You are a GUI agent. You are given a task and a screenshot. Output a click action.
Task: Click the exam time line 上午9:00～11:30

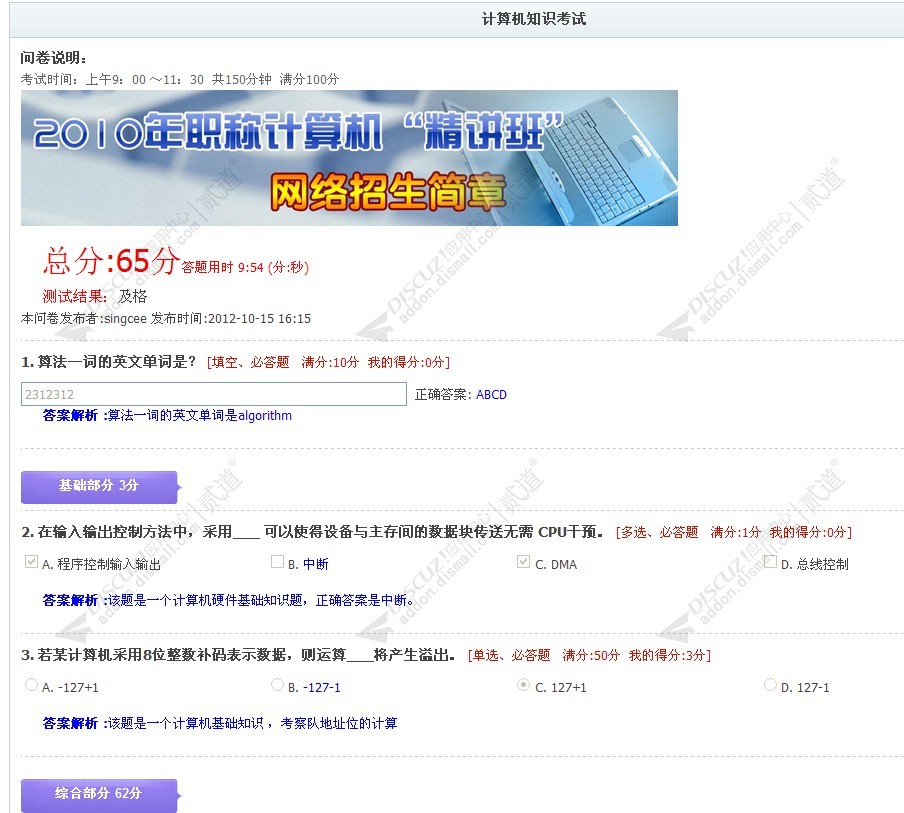click(180, 80)
